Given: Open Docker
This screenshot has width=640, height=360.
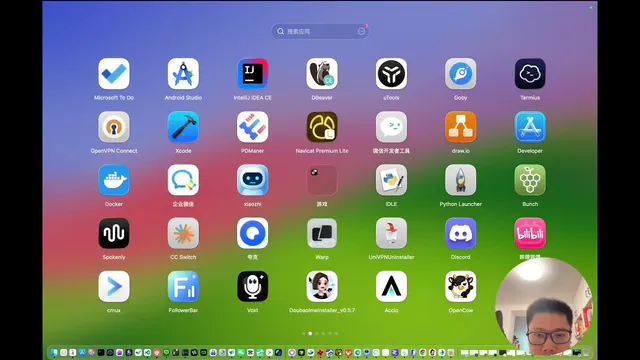Looking at the screenshot, I should pyautogui.click(x=114, y=180).
